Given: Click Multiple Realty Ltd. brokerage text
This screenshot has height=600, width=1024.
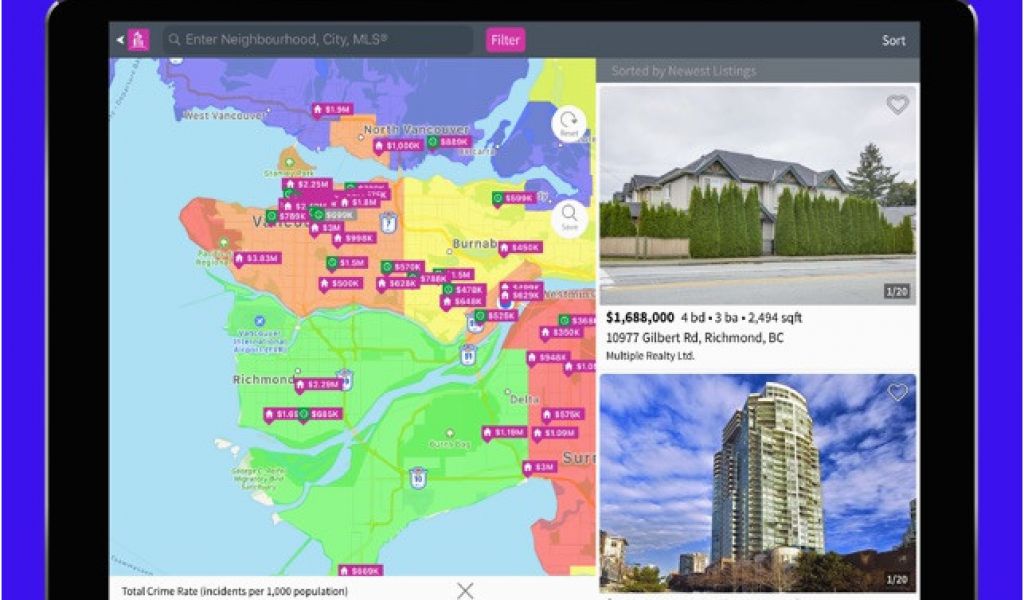Looking at the screenshot, I should click(x=650, y=356).
